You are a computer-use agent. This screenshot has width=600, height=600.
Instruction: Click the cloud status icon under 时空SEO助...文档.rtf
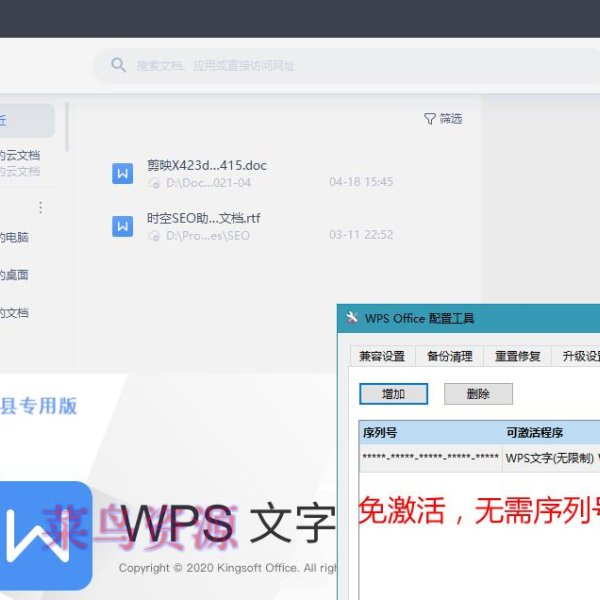(x=154, y=236)
